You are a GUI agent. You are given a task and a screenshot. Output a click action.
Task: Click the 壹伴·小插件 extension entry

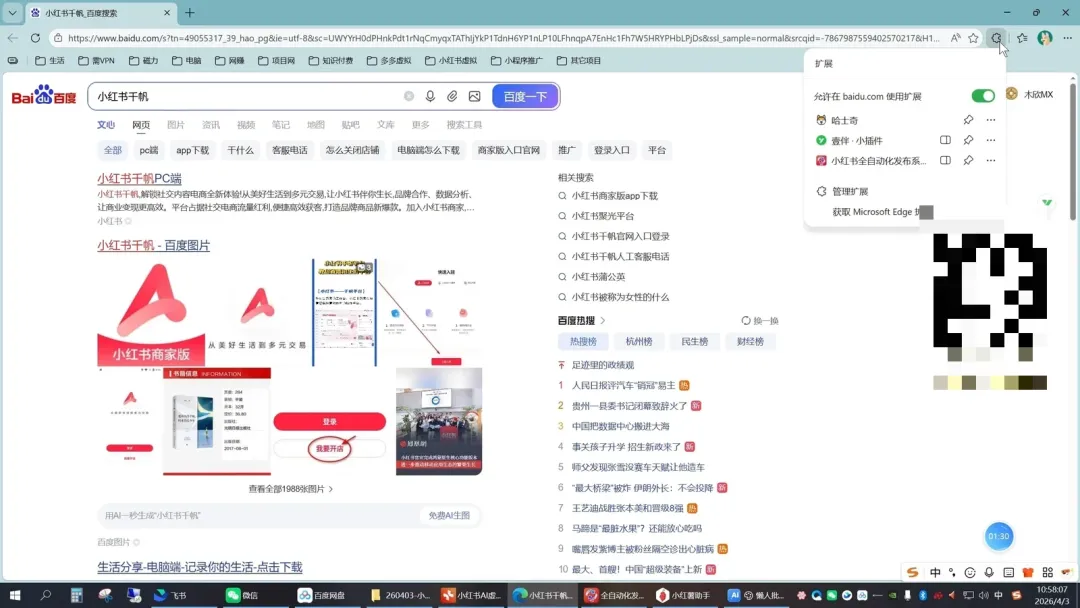tap(856, 140)
